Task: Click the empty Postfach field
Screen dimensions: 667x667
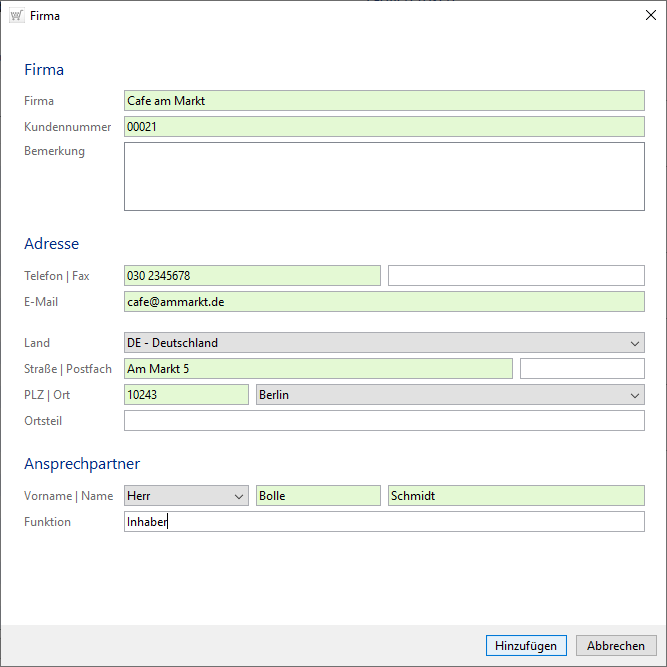Action: [x=582, y=369]
